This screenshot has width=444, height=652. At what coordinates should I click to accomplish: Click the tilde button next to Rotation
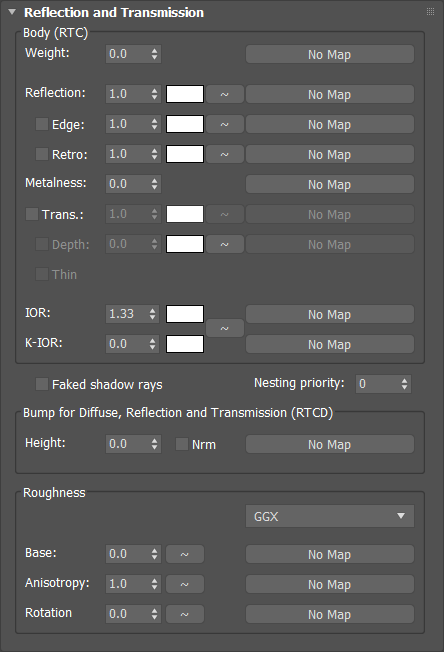(x=185, y=614)
